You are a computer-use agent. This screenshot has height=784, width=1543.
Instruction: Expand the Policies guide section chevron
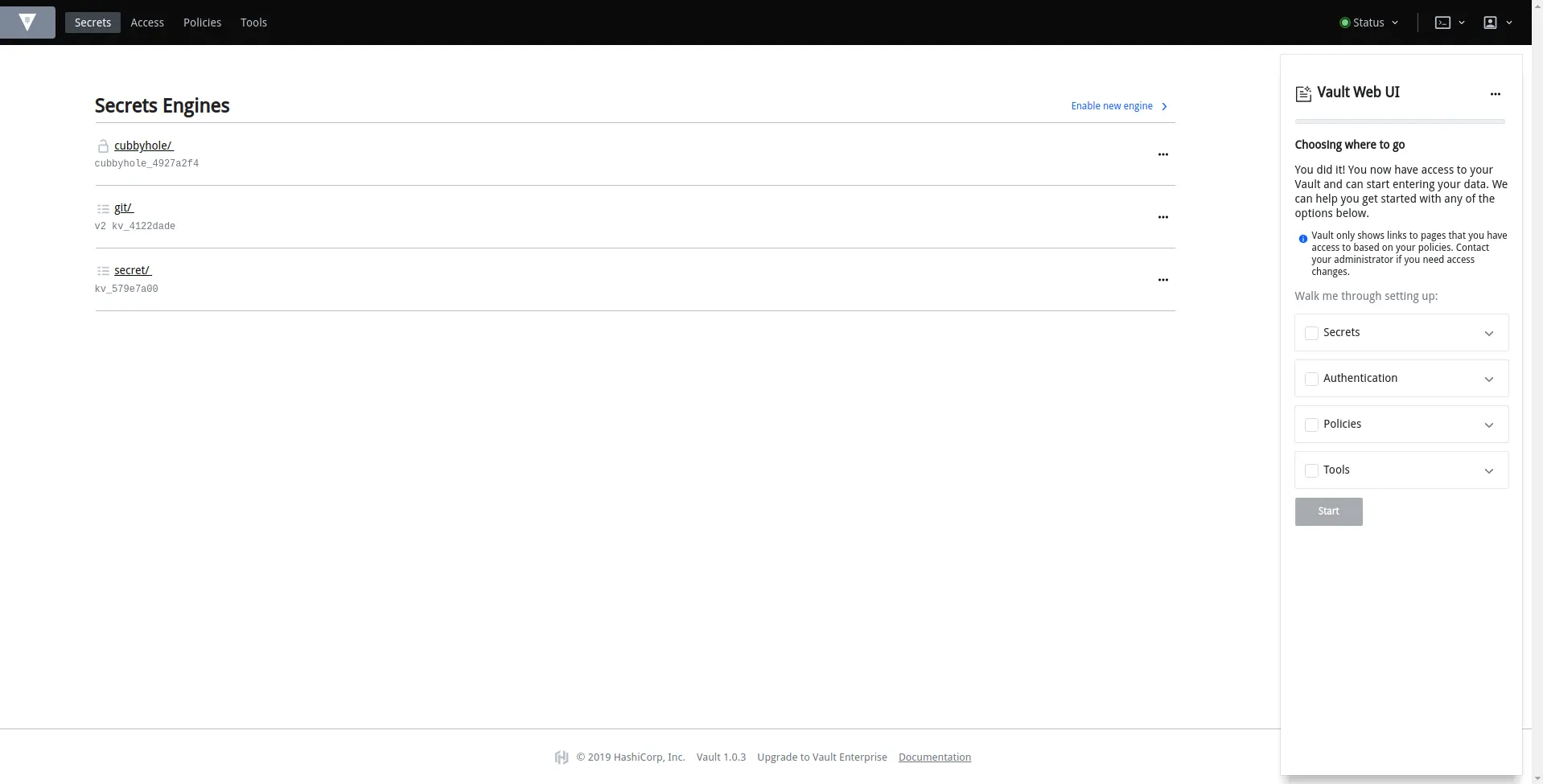click(x=1489, y=425)
